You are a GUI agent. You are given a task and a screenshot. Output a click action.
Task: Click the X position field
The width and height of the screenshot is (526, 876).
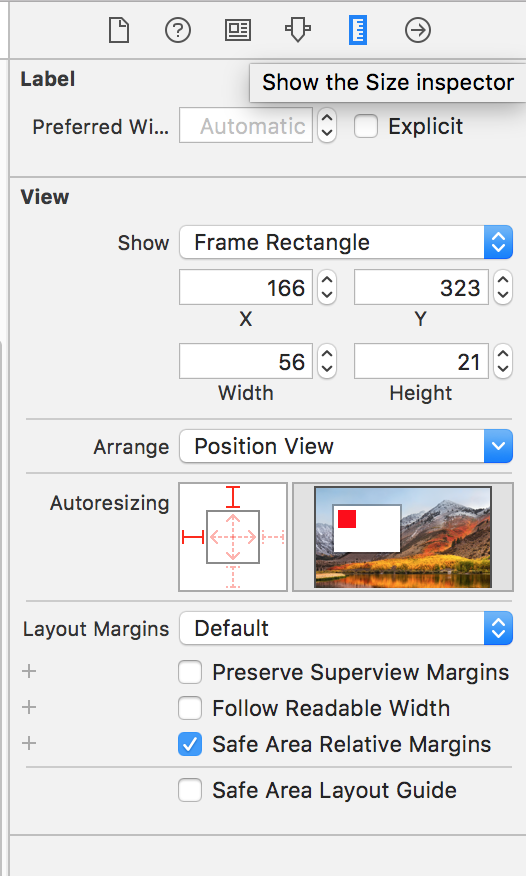(x=246, y=287)
